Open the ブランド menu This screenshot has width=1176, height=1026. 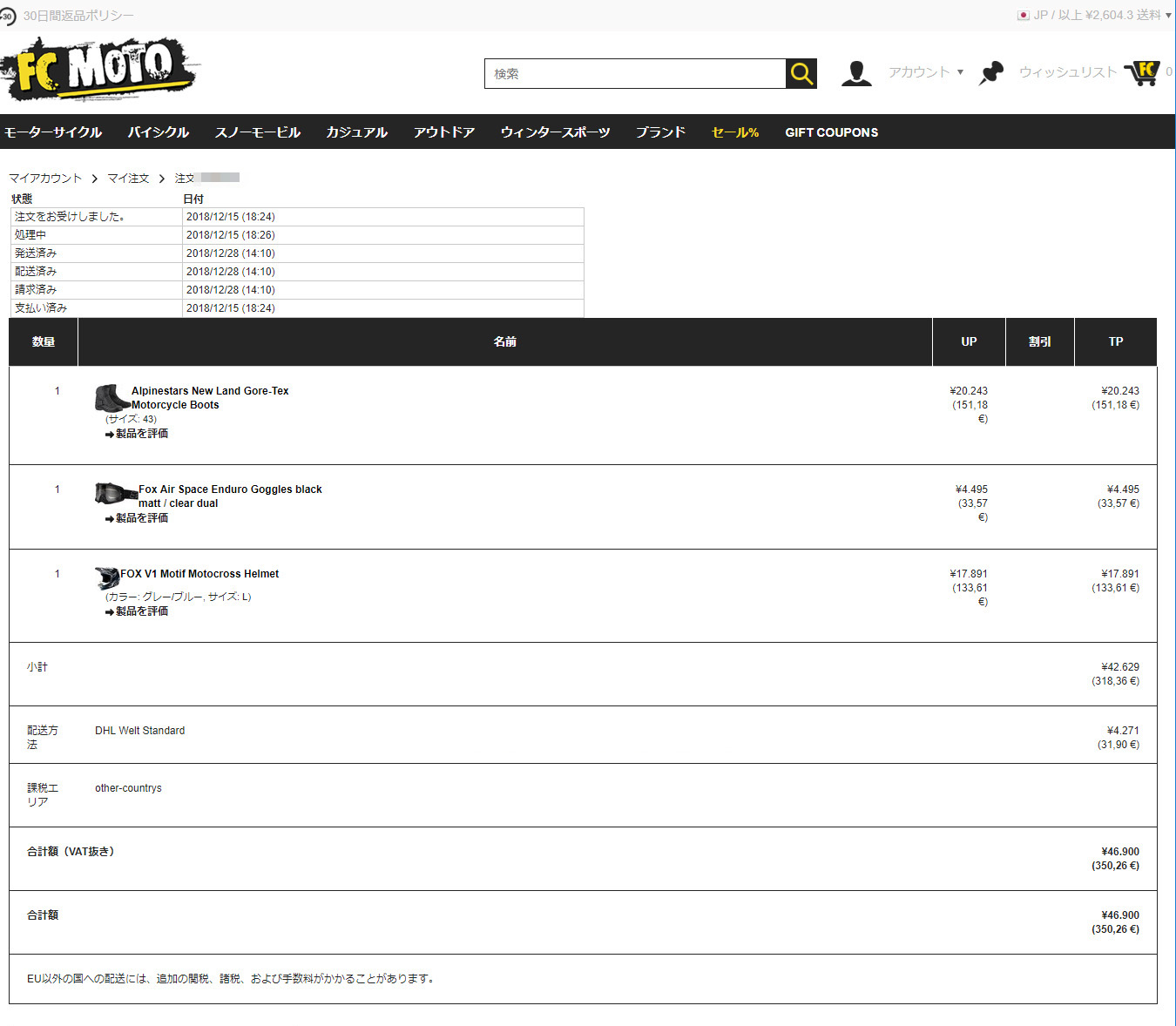pos(660,132)
